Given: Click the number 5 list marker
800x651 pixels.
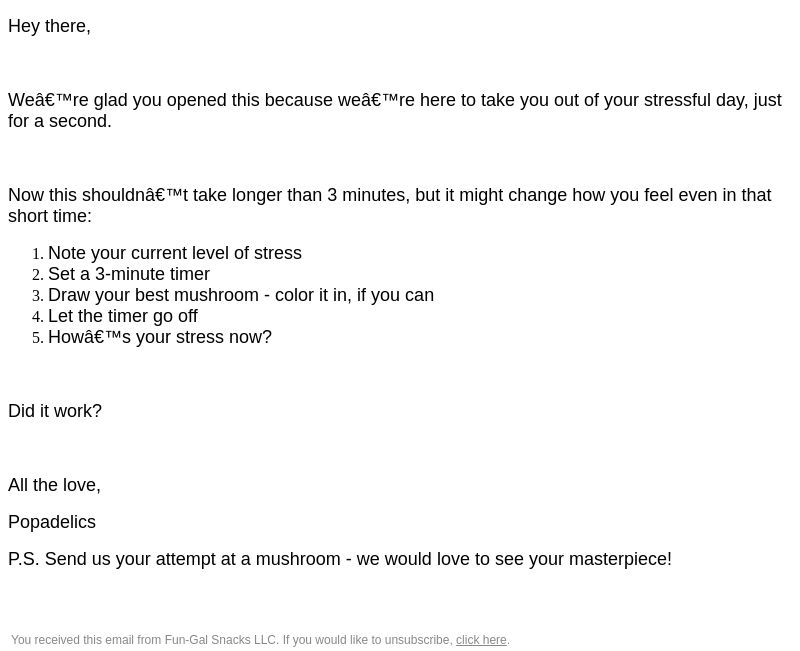Looking at the screenshot, I should (38, 337).
